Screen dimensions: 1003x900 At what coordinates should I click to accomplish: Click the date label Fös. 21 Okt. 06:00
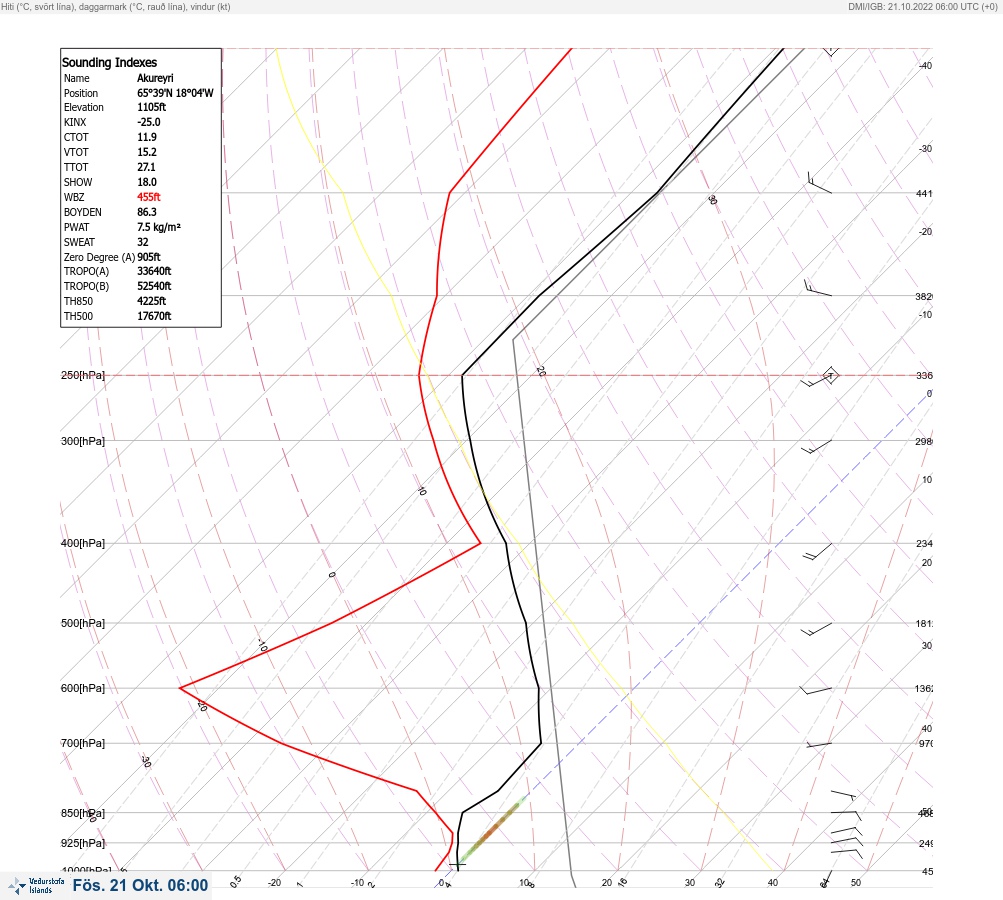point(140,885)
